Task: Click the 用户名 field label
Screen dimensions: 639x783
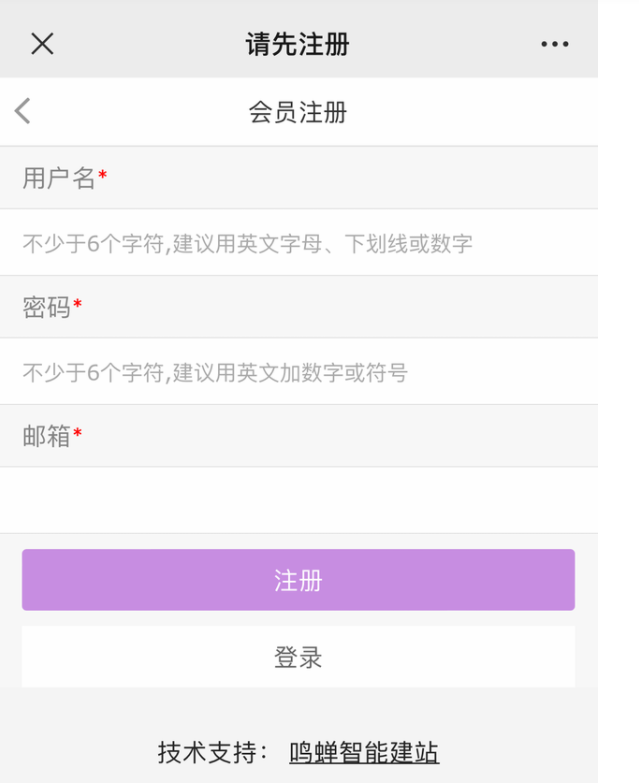Action: pos(59,178)
